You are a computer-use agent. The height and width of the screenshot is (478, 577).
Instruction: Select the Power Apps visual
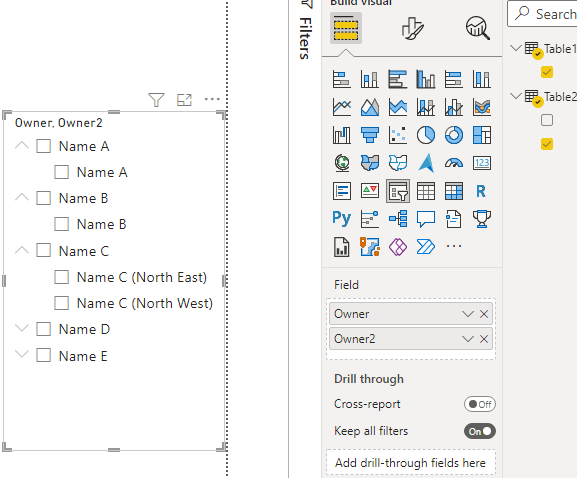(398, 247)
